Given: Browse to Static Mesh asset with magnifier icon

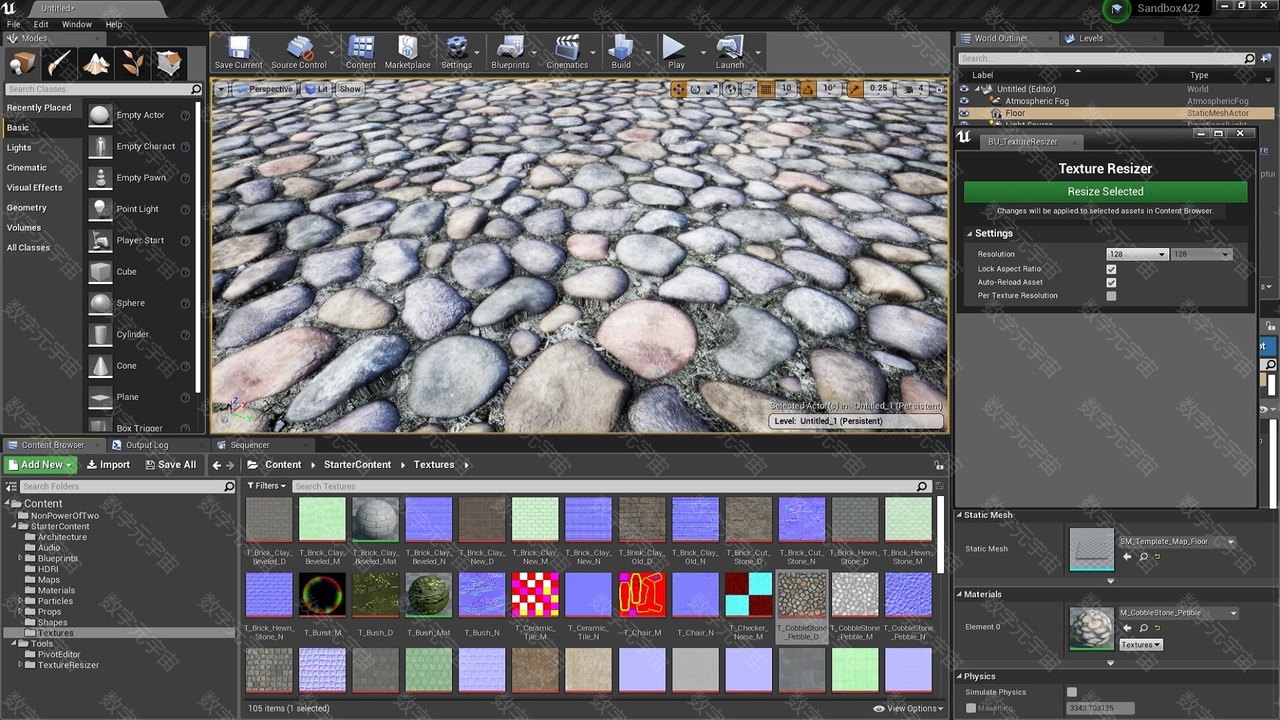Looking at the screenshot, I should [x=1143, y=557].
